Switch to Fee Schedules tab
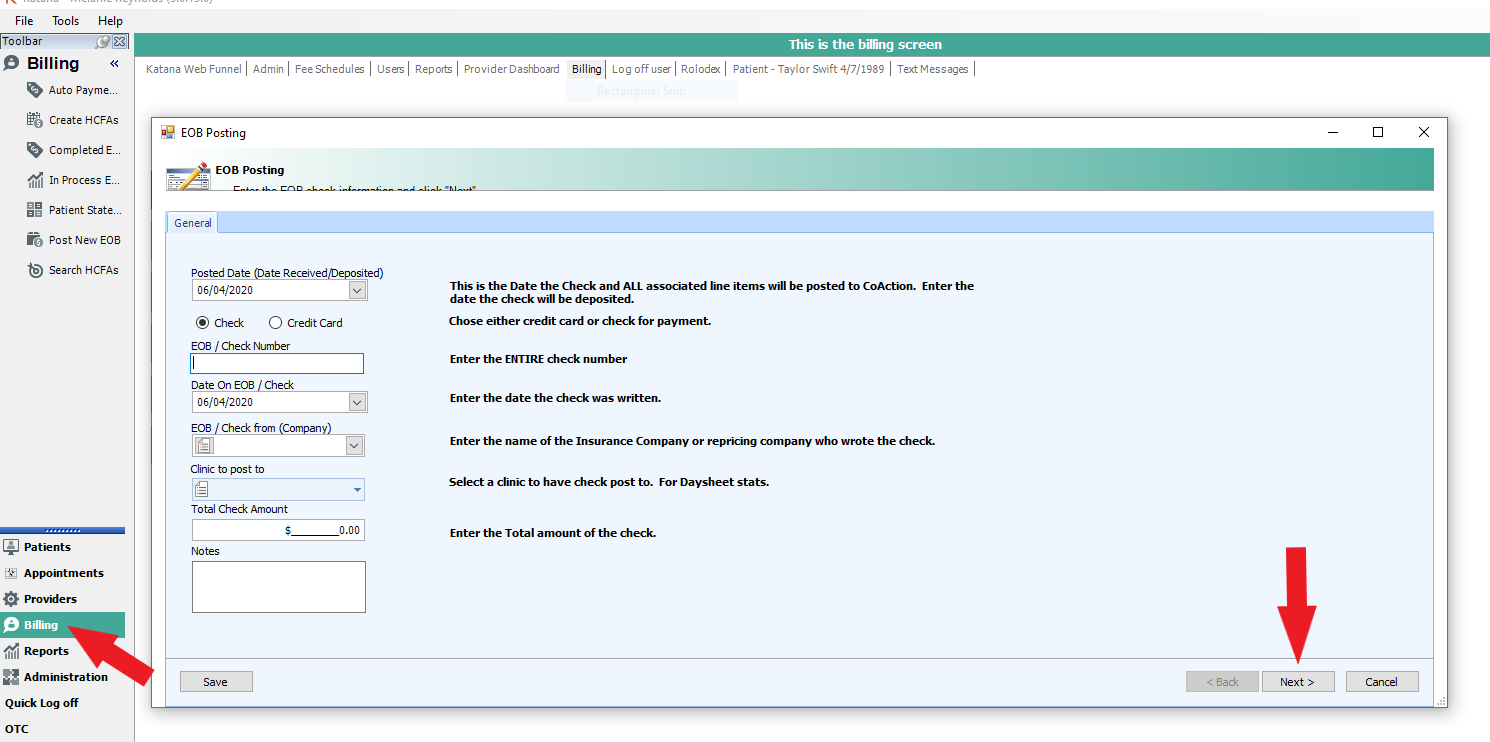 pyautogui.click(x=330, y=69)
